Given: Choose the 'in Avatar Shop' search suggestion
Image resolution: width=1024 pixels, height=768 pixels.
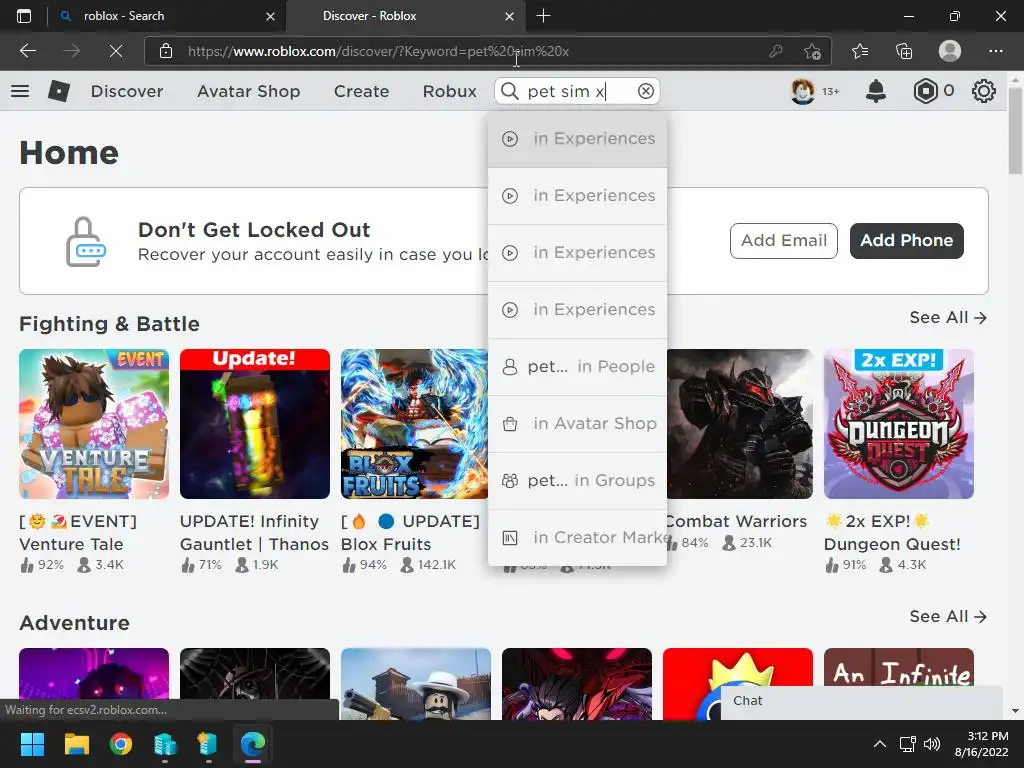Looking at the screenshot, I should [x=577, y=423].
